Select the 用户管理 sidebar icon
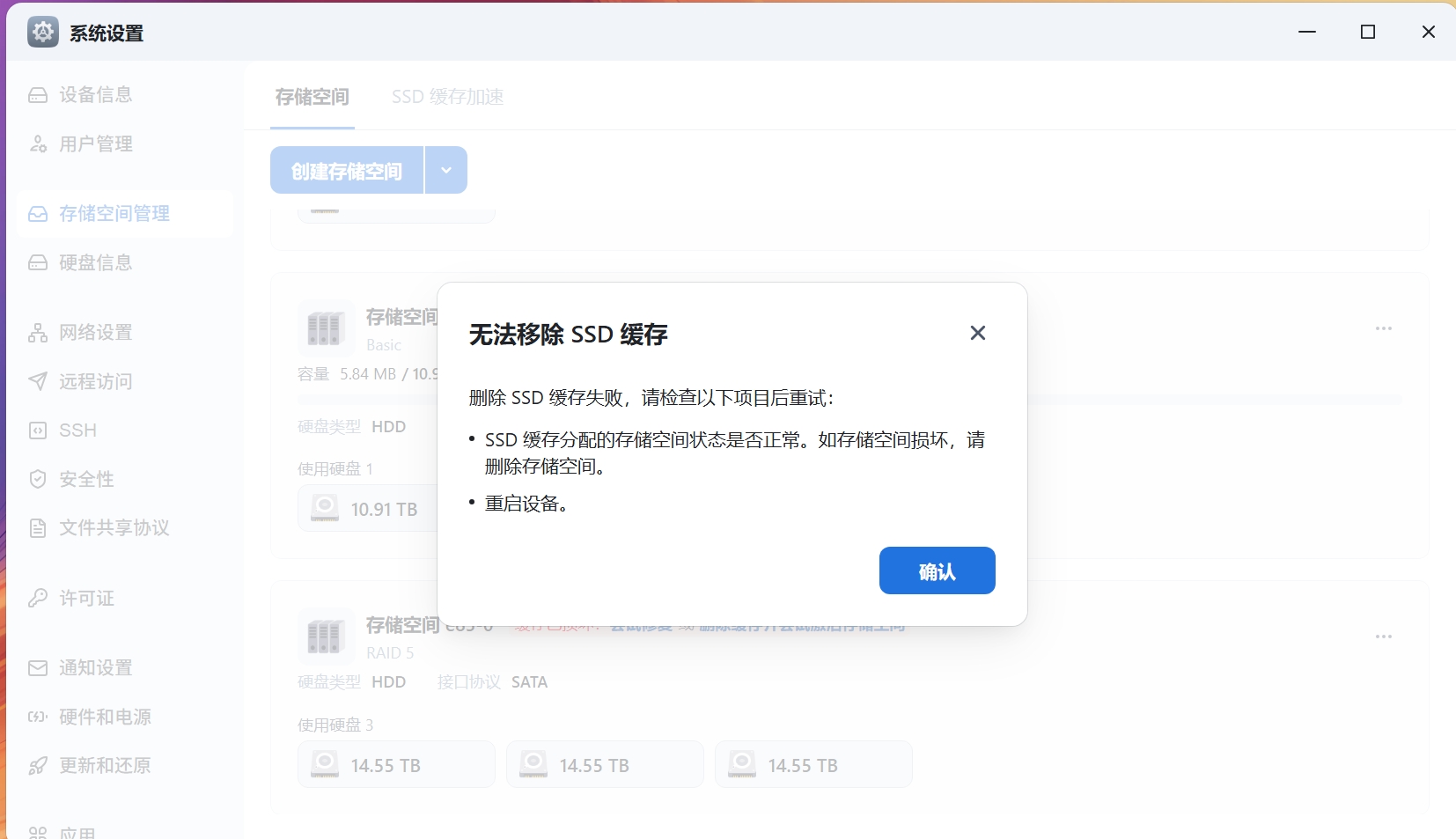This screenshot has height=839, width=1456. click(38, 144)
